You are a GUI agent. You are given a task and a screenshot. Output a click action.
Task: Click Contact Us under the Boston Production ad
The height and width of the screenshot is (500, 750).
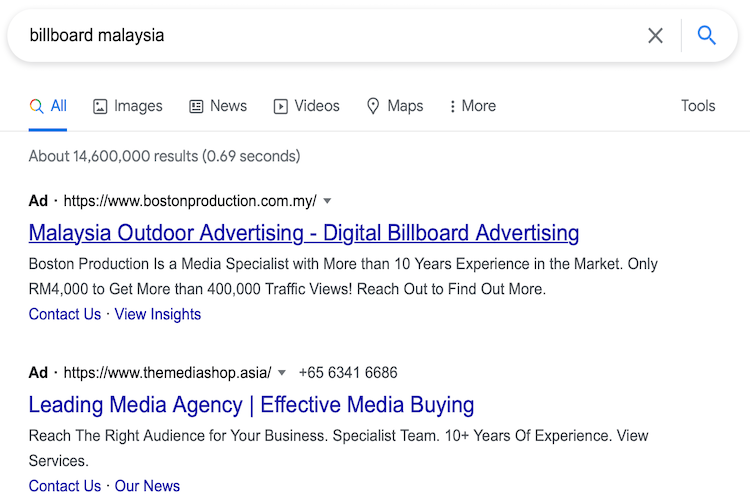(x=65, y=314)
